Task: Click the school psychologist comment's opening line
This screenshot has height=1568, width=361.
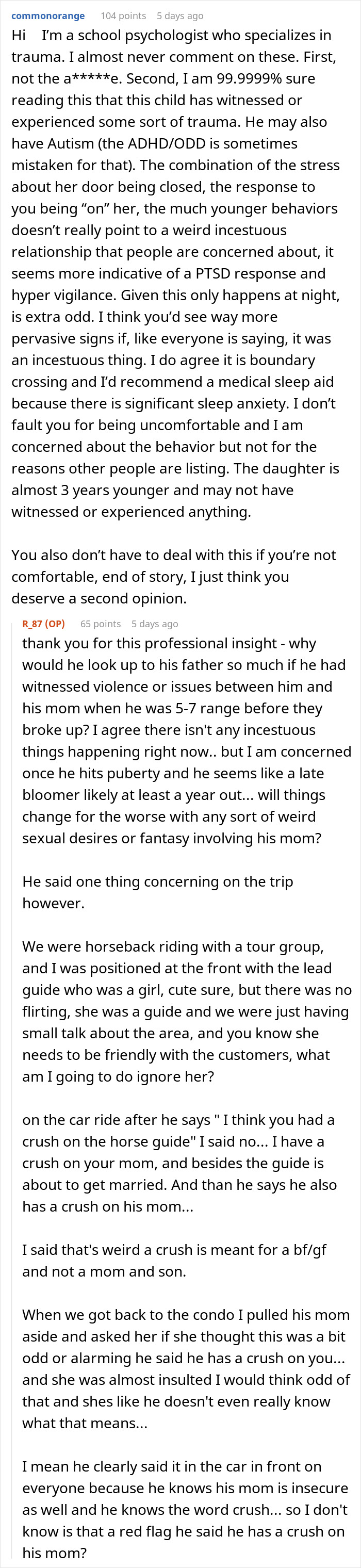Action: 171,35
